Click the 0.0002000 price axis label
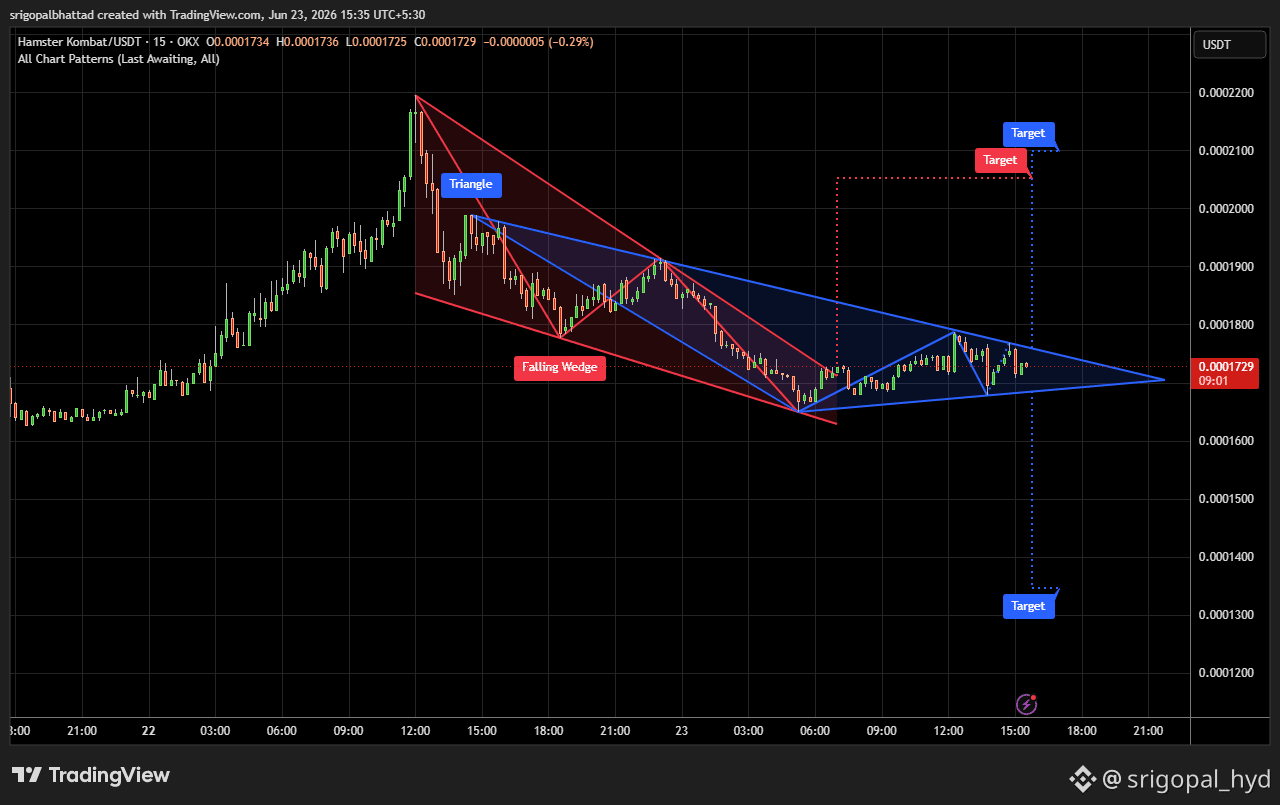Viewport: 1280px width, 805px height. point(1225,209)
